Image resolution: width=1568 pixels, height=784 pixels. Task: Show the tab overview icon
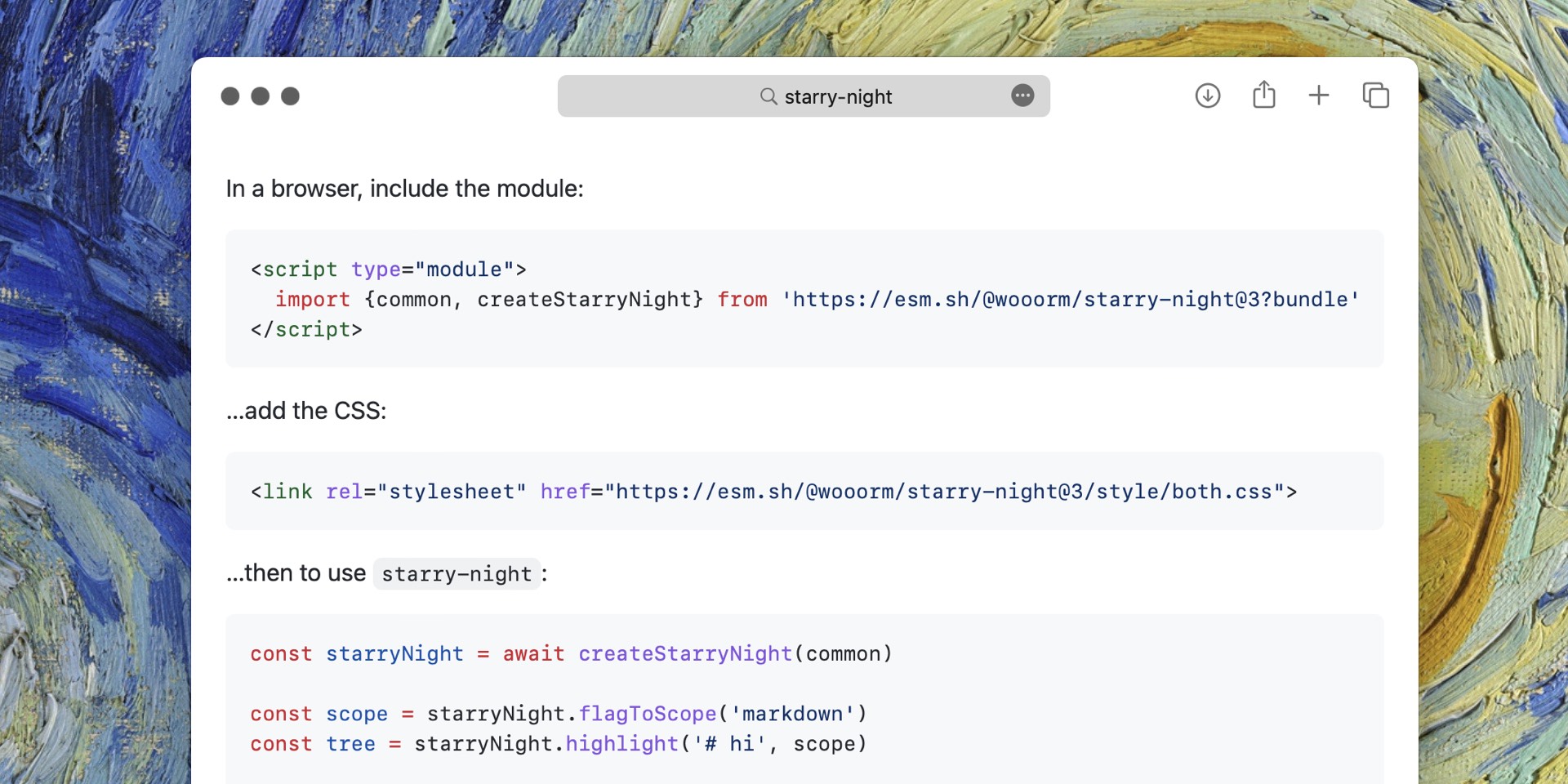point(1375,96)
